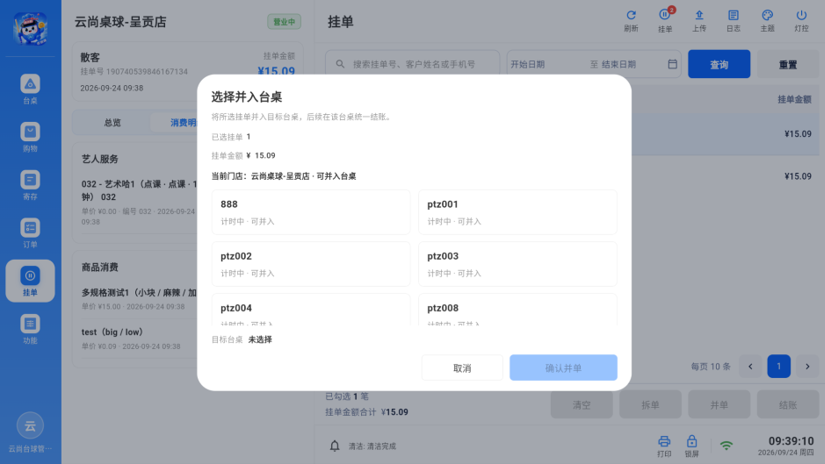Click the 清空 button

(x=581, y=405)
